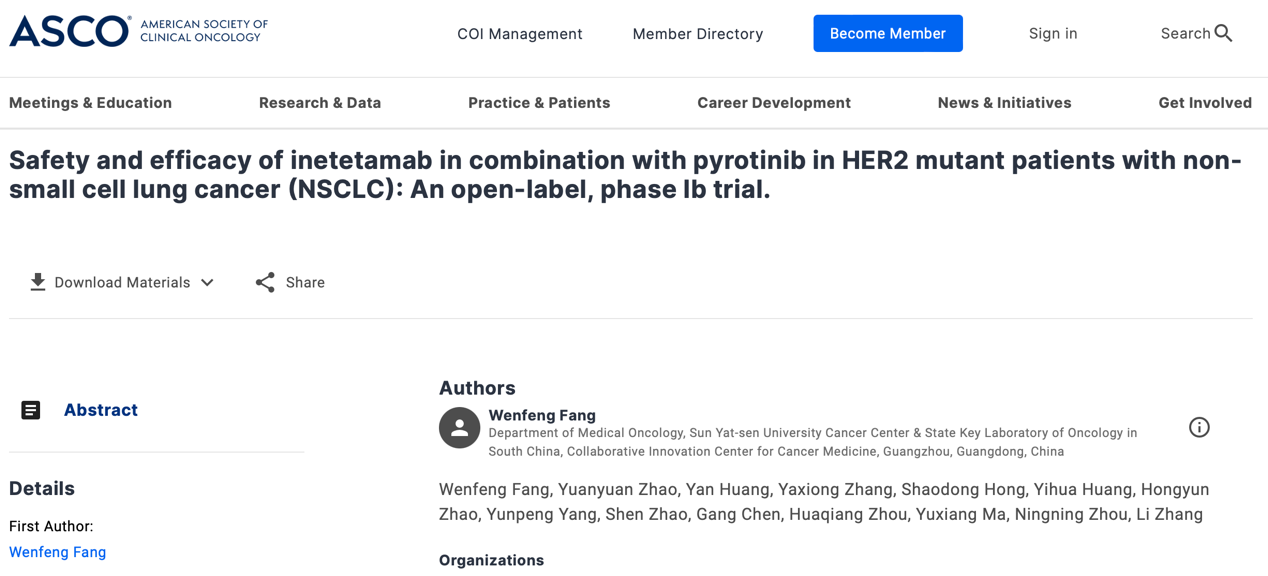This screenshot has height=576, width=1268.
Task: Open the COI Management link
Action: (x=520, y=34)
